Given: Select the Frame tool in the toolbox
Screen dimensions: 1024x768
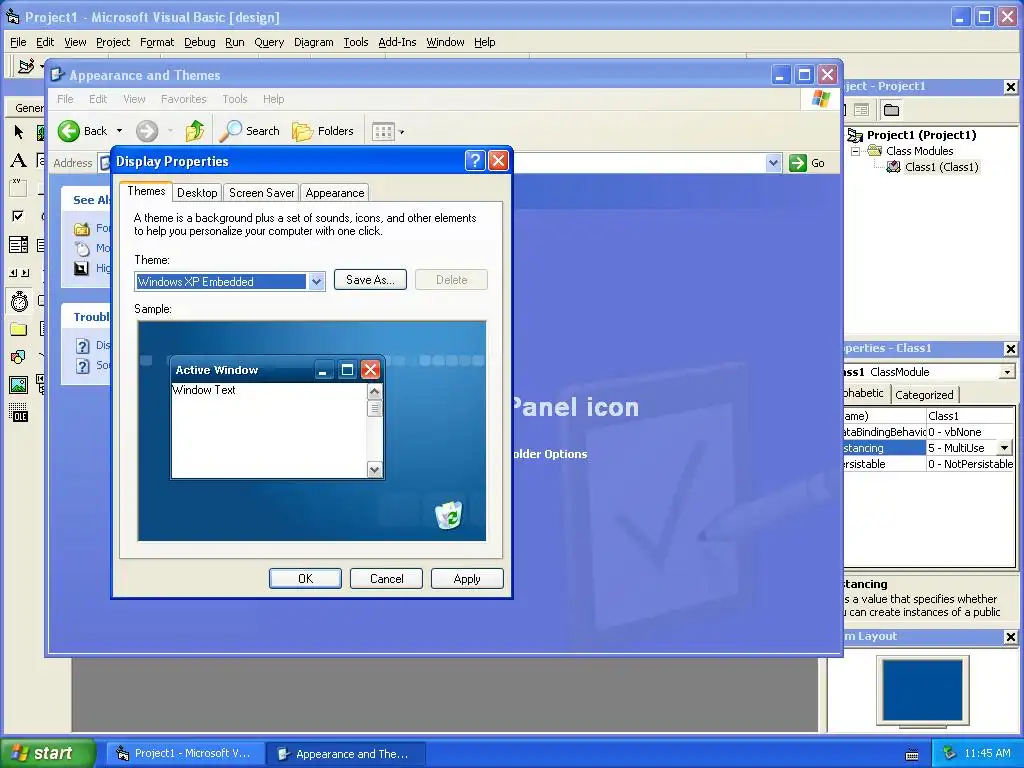Looking at the screenshot, I should pos(18,188).
